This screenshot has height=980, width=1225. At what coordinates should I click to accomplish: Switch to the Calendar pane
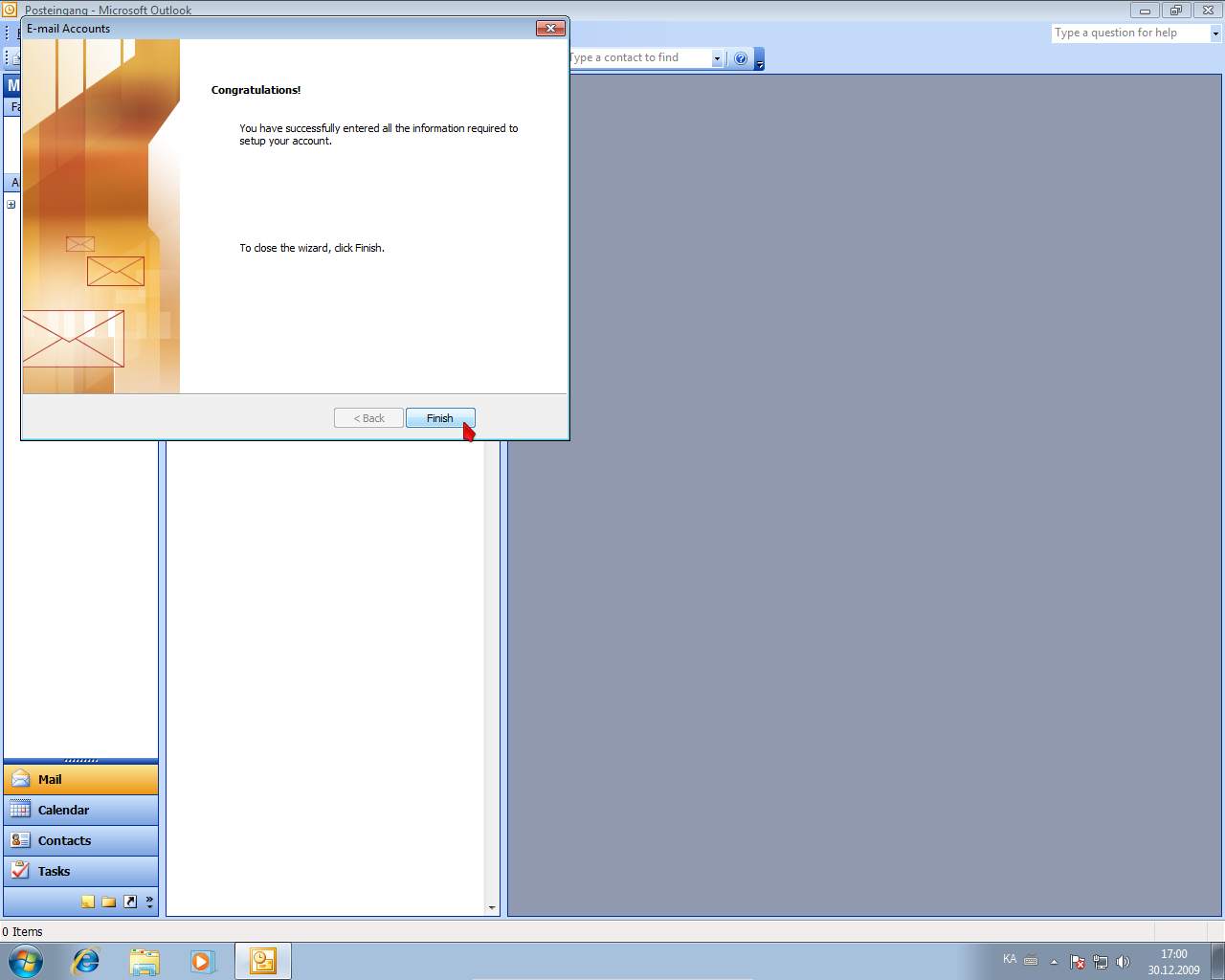(x=80, y=810)
